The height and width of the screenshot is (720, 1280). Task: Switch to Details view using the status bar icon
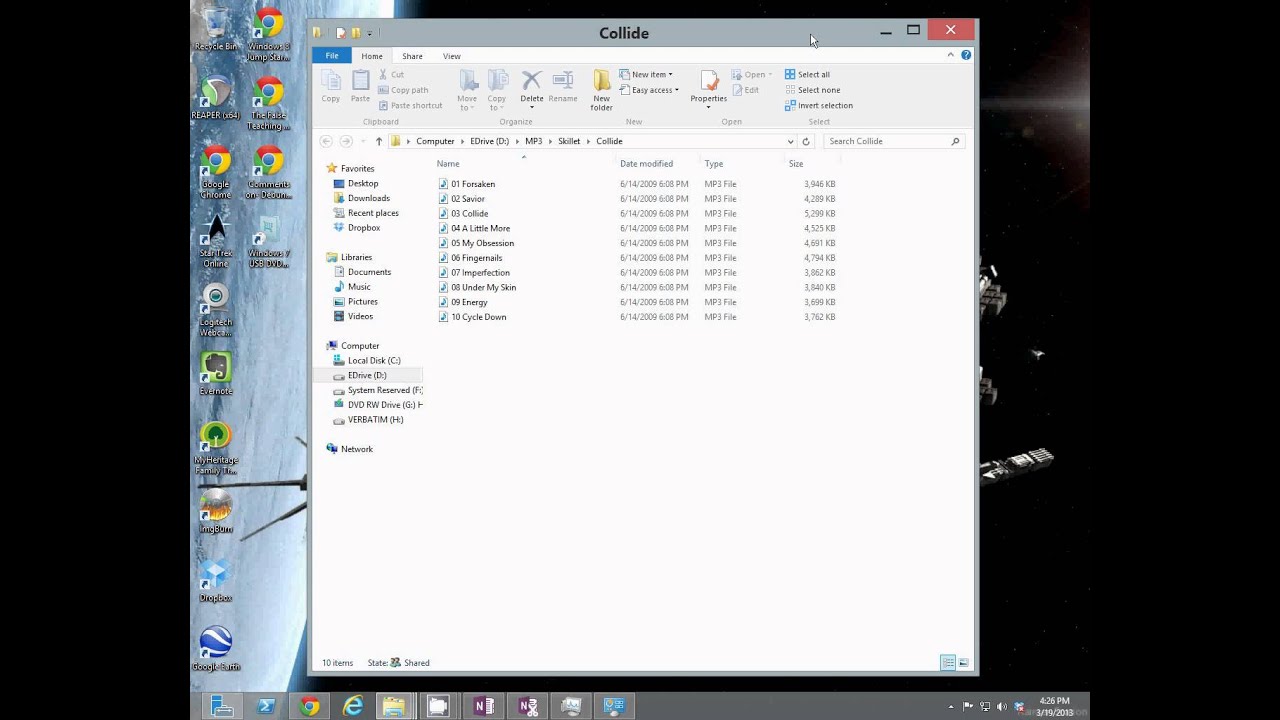947,662
